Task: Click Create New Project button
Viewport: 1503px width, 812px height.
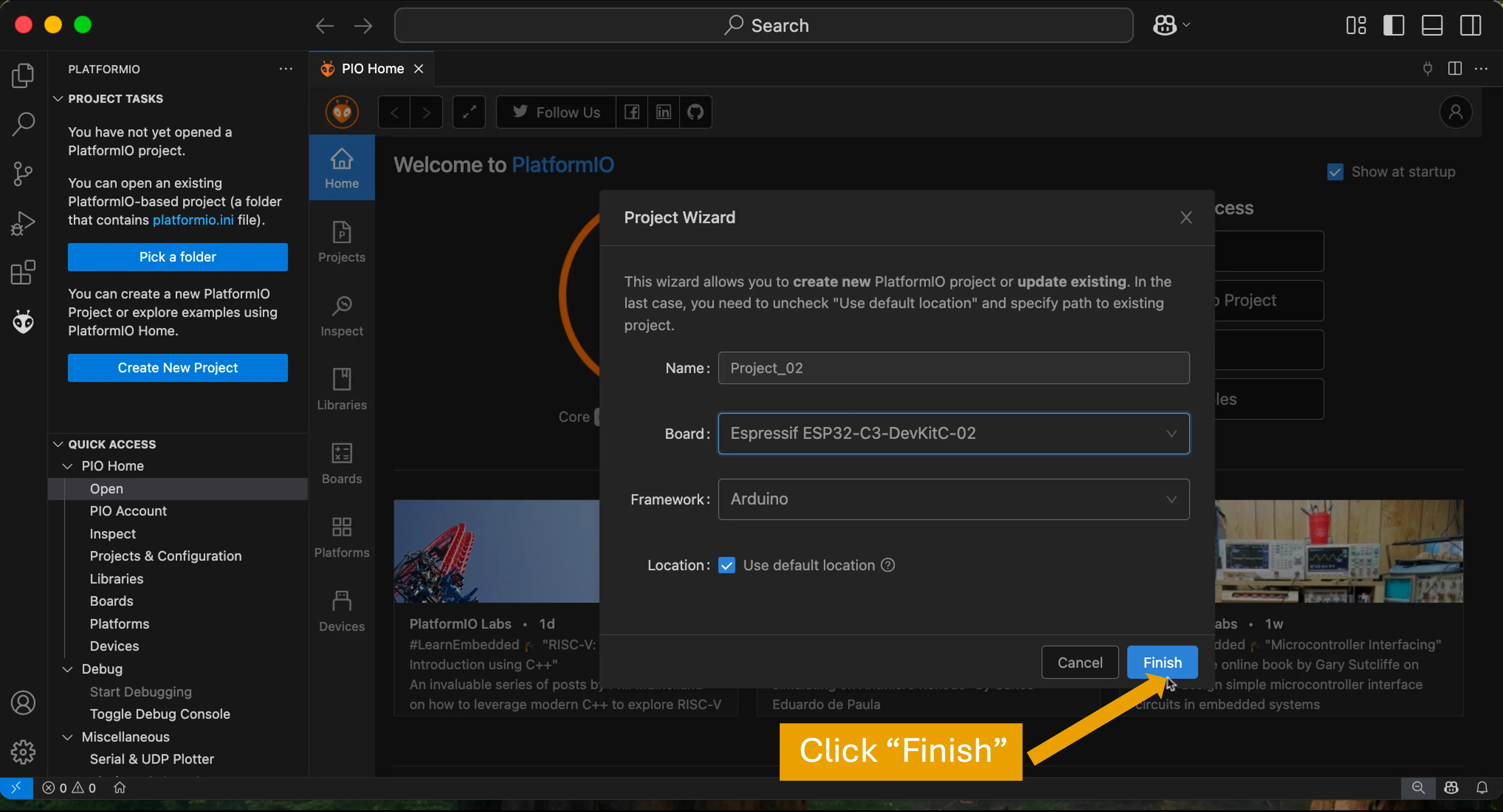Action: click(x=177, y=367)
